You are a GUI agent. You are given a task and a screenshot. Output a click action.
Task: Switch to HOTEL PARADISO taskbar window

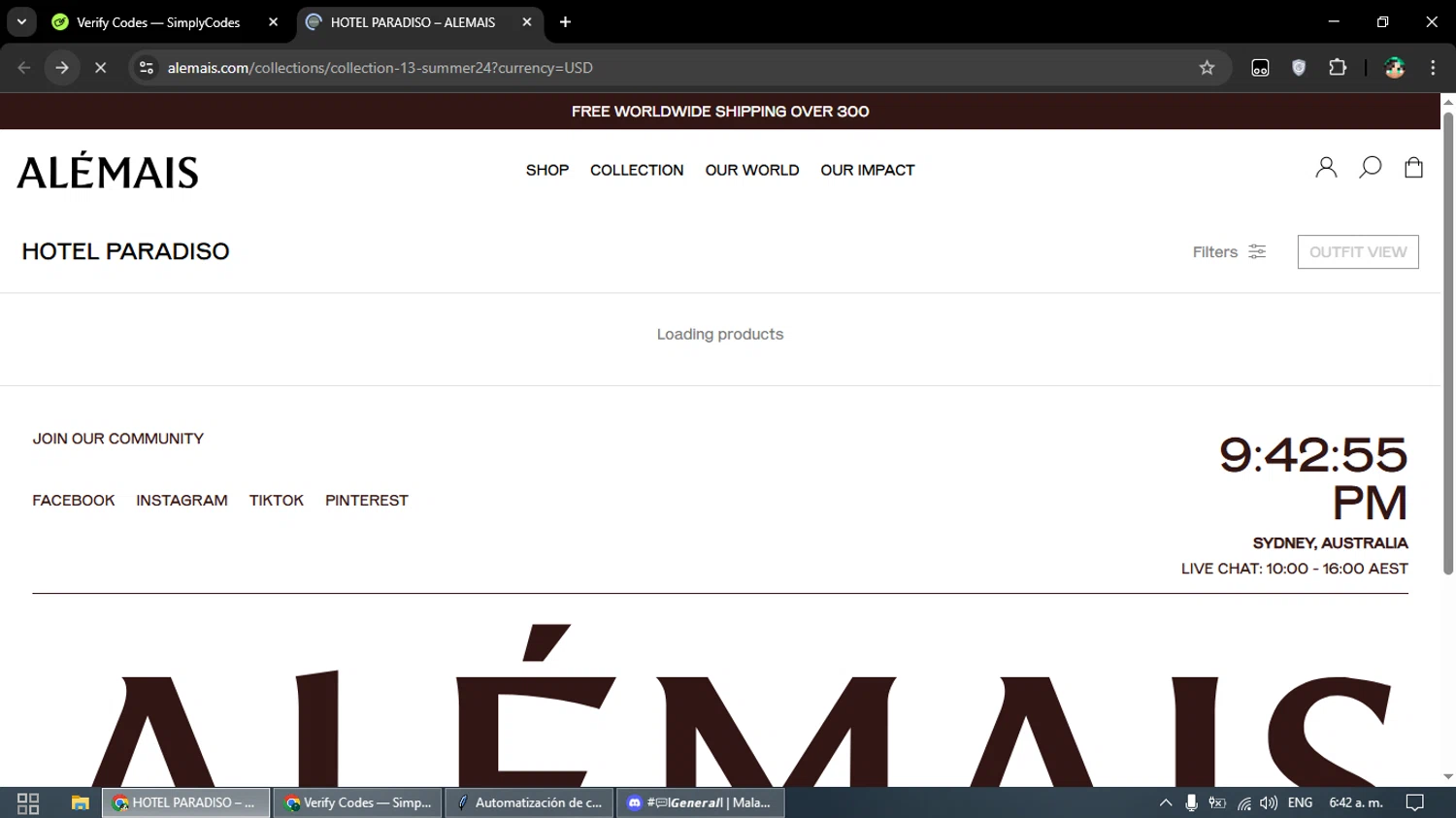pyautogui.click(x=186, y=803)
